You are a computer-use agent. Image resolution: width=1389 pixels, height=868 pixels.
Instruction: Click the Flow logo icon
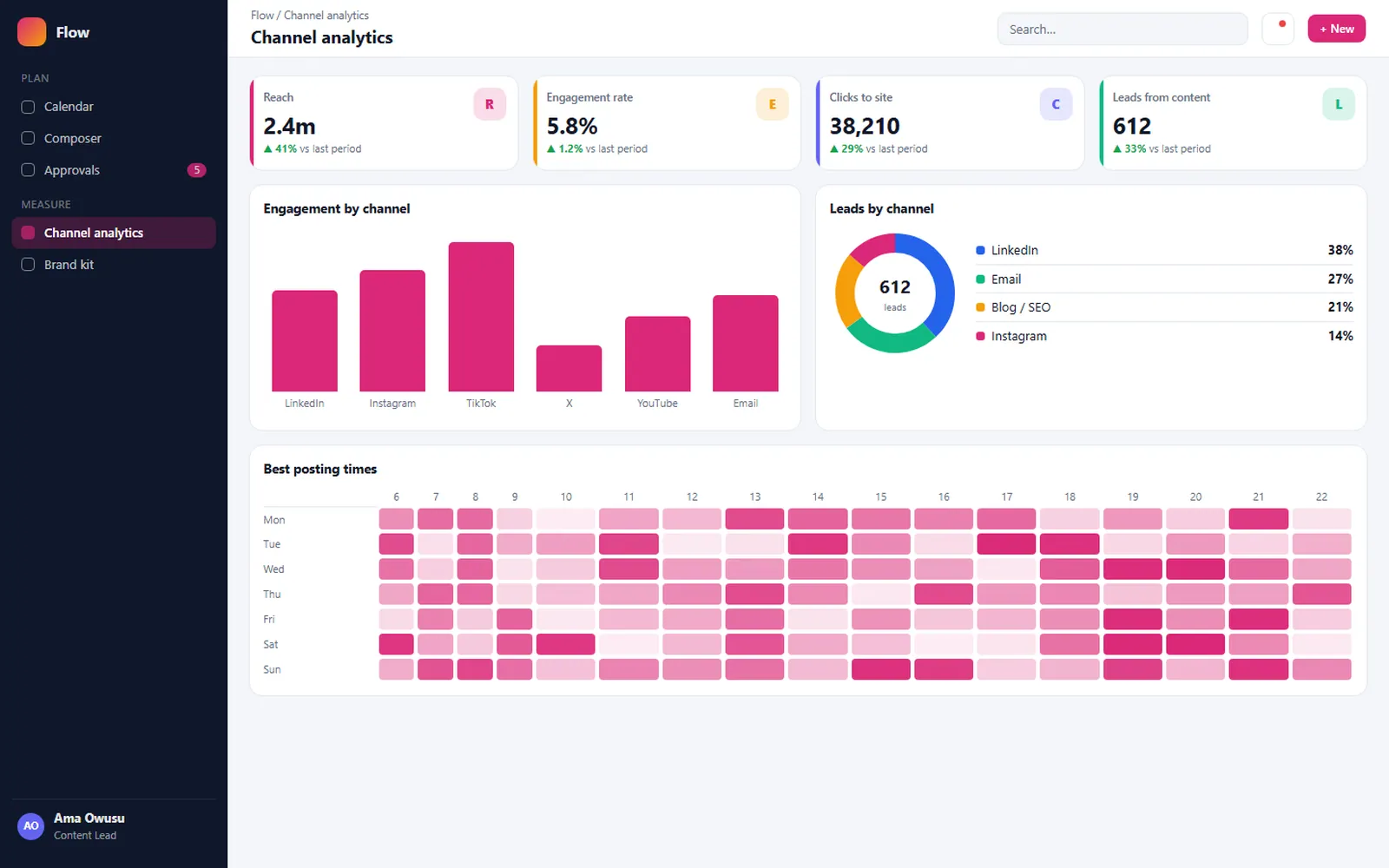[x=32, y=32]
